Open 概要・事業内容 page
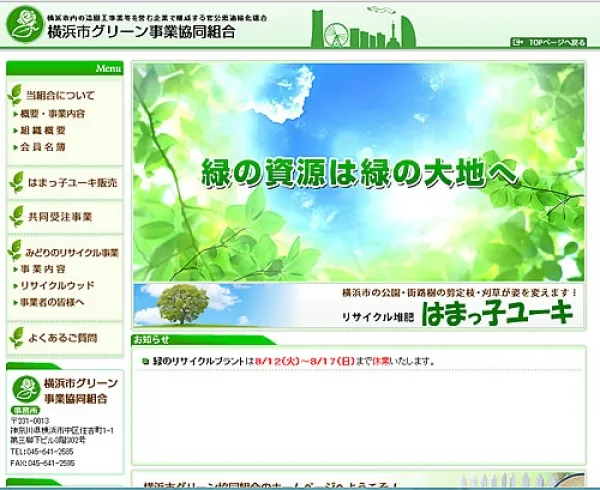This screenshot has height=490, width=600. click(x=52, y=114)
